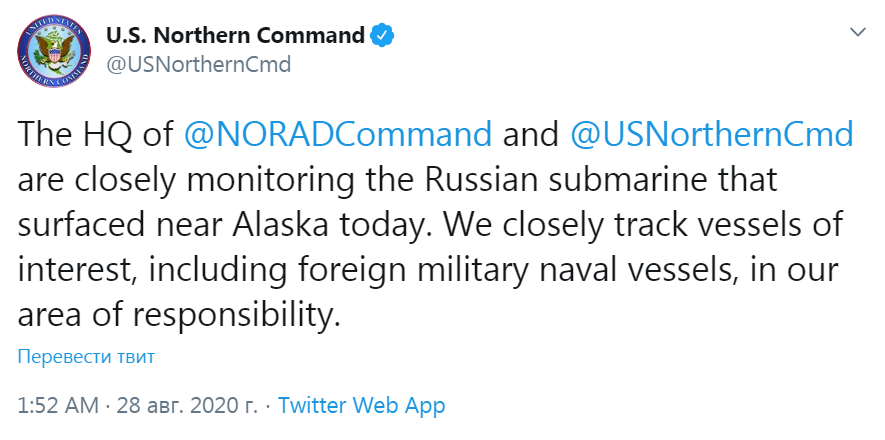The height and width of the screenshot is (440, 885).
Task: Click the "Перевести твит" translate link
Action: (86, 357)
